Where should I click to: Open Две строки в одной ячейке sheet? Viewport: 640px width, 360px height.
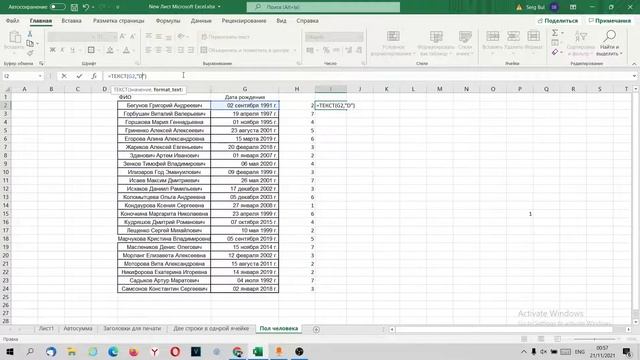(211, 329)
